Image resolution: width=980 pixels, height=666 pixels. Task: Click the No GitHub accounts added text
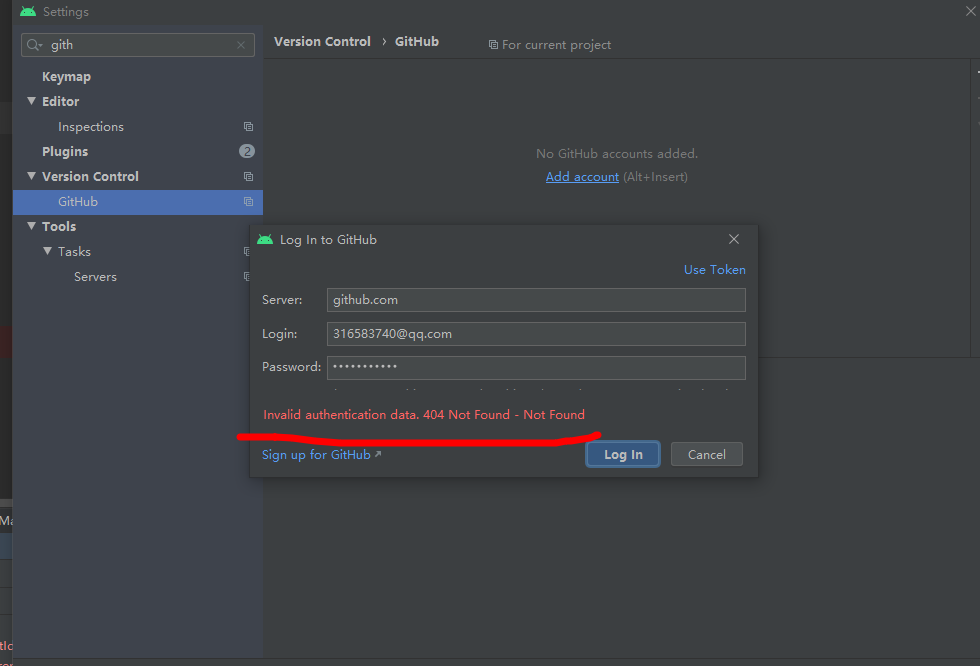tap(617, 154)
